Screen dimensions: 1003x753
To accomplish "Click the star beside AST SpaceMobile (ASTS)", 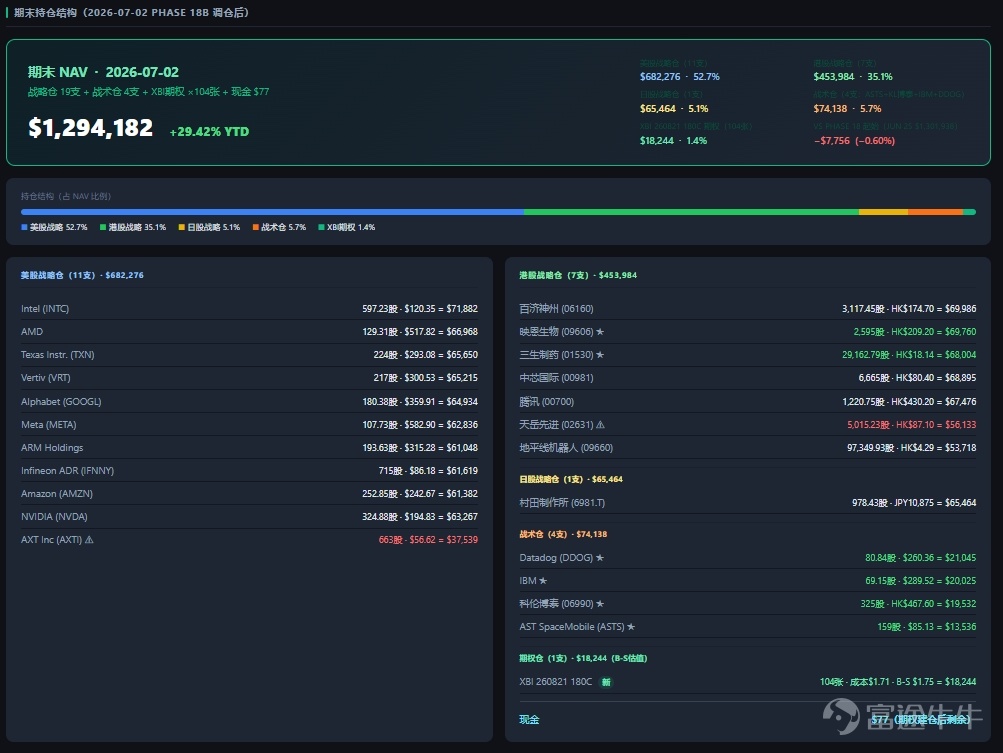I will coord(631,626).
